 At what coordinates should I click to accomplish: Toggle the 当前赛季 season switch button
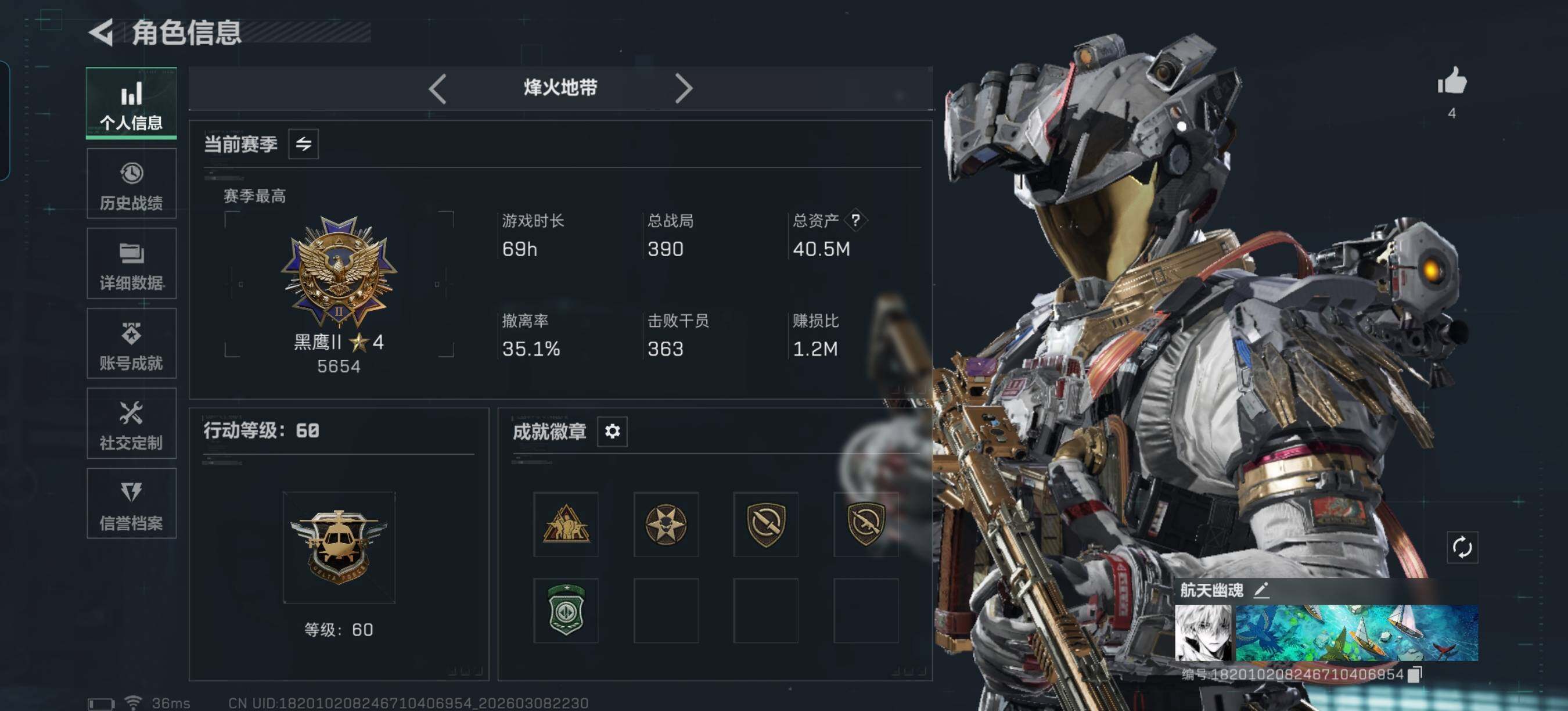pyautogui.click(x=303, y=143)
